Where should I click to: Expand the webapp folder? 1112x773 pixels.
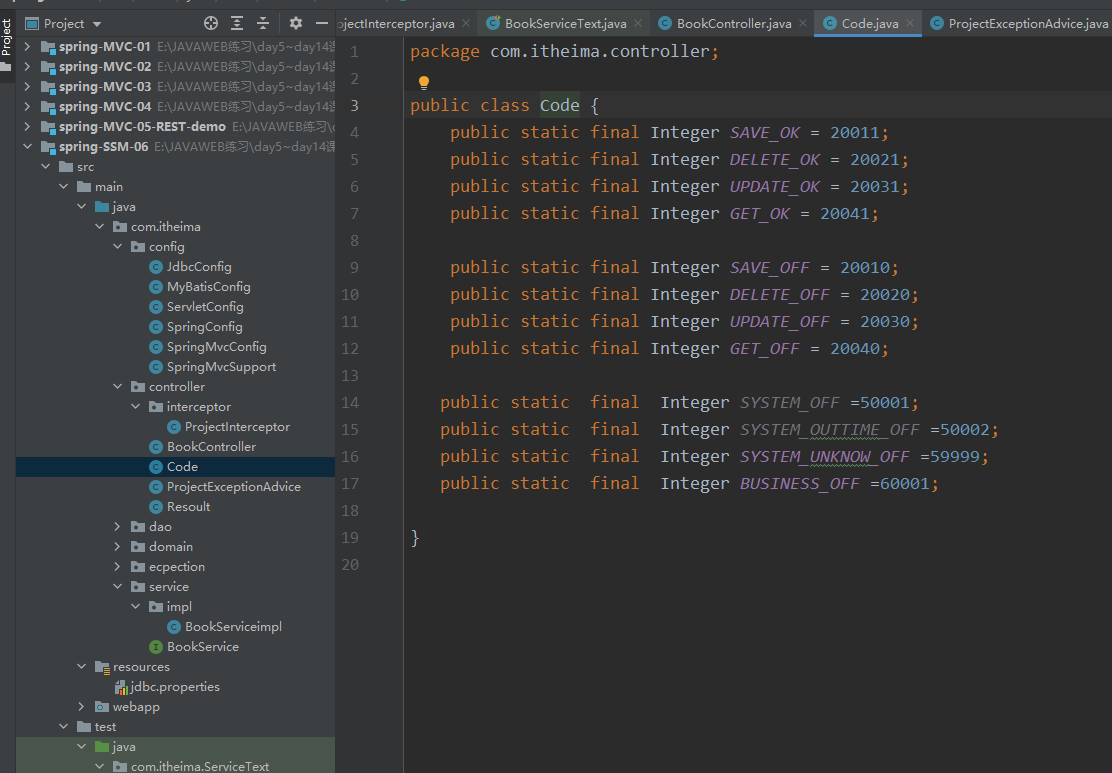(82, 707)
